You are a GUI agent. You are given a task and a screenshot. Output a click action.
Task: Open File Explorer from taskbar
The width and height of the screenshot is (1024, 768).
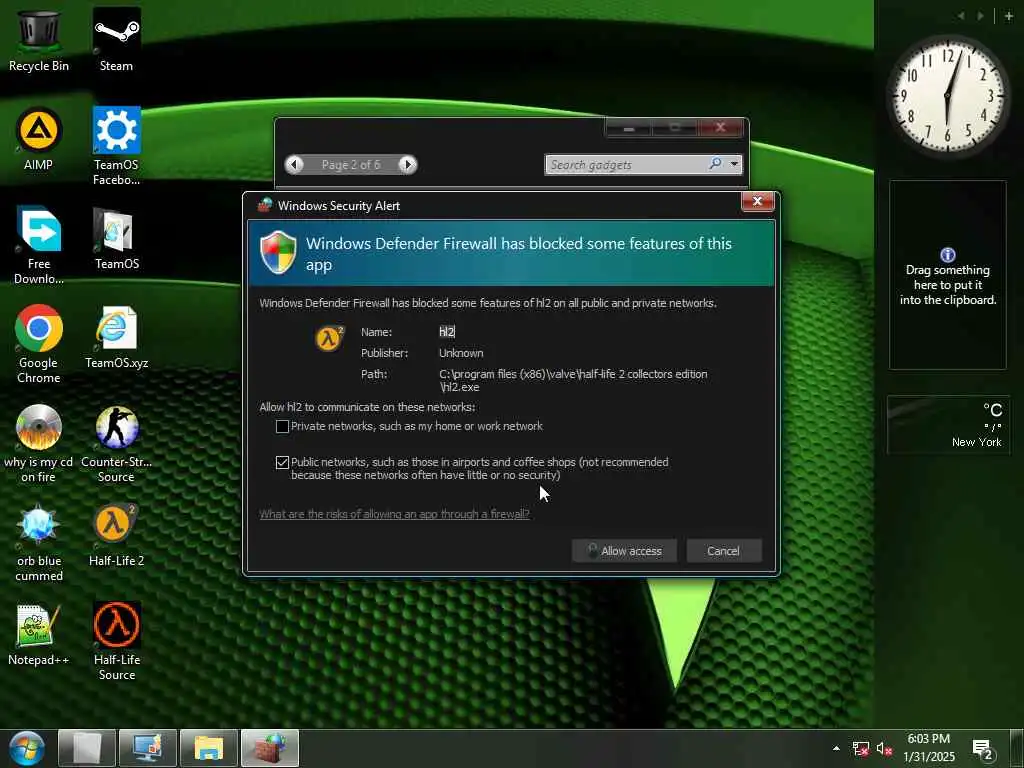tap(208, 748)
